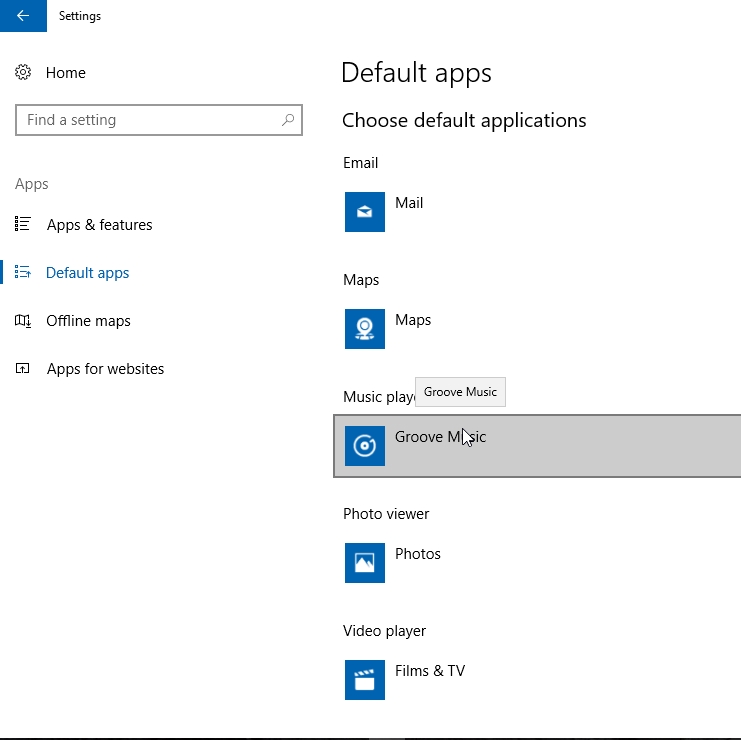Click the Default apps sidebar icon
This screenshot has width=741, height=740.
click(x=23, y=272)
